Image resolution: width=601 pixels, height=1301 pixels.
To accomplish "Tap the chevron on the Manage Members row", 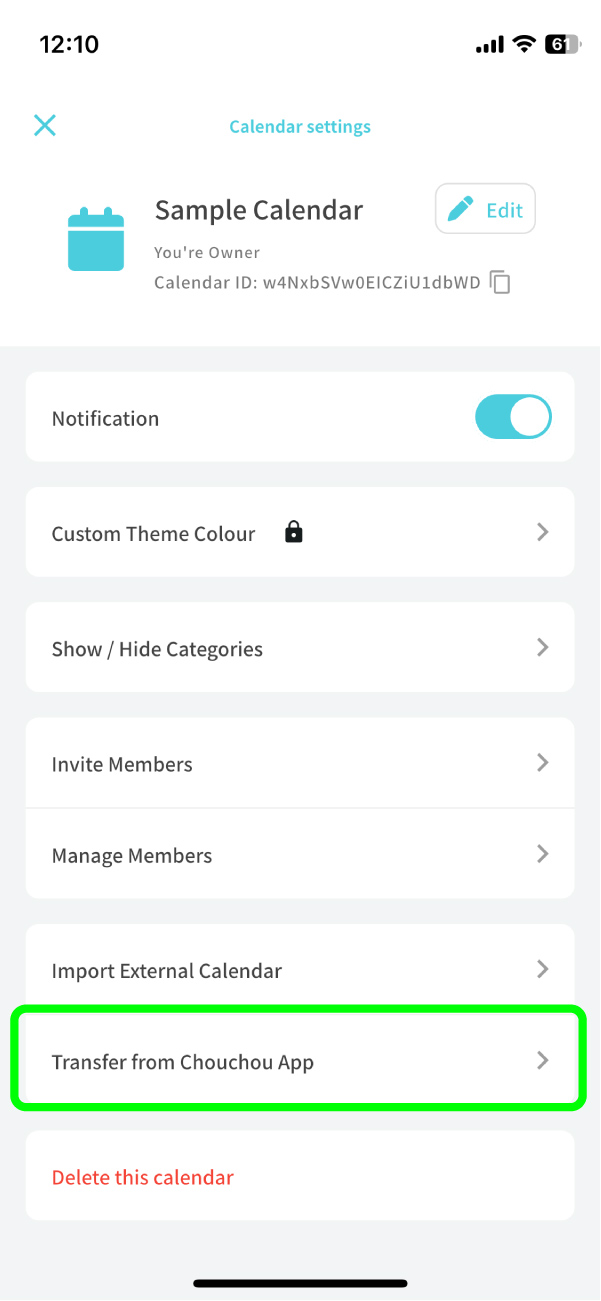I will [543, 854].
